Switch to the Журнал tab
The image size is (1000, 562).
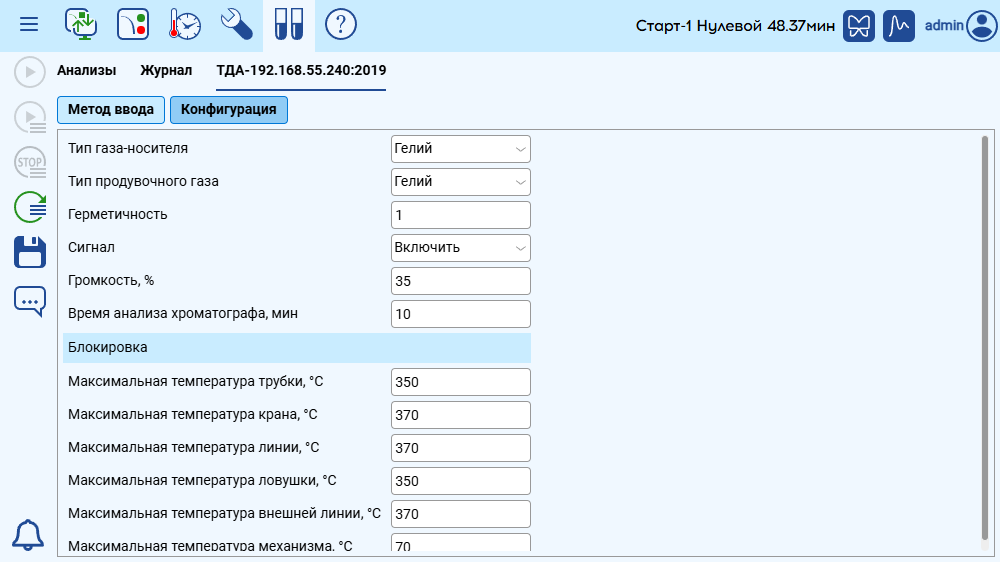166,71
